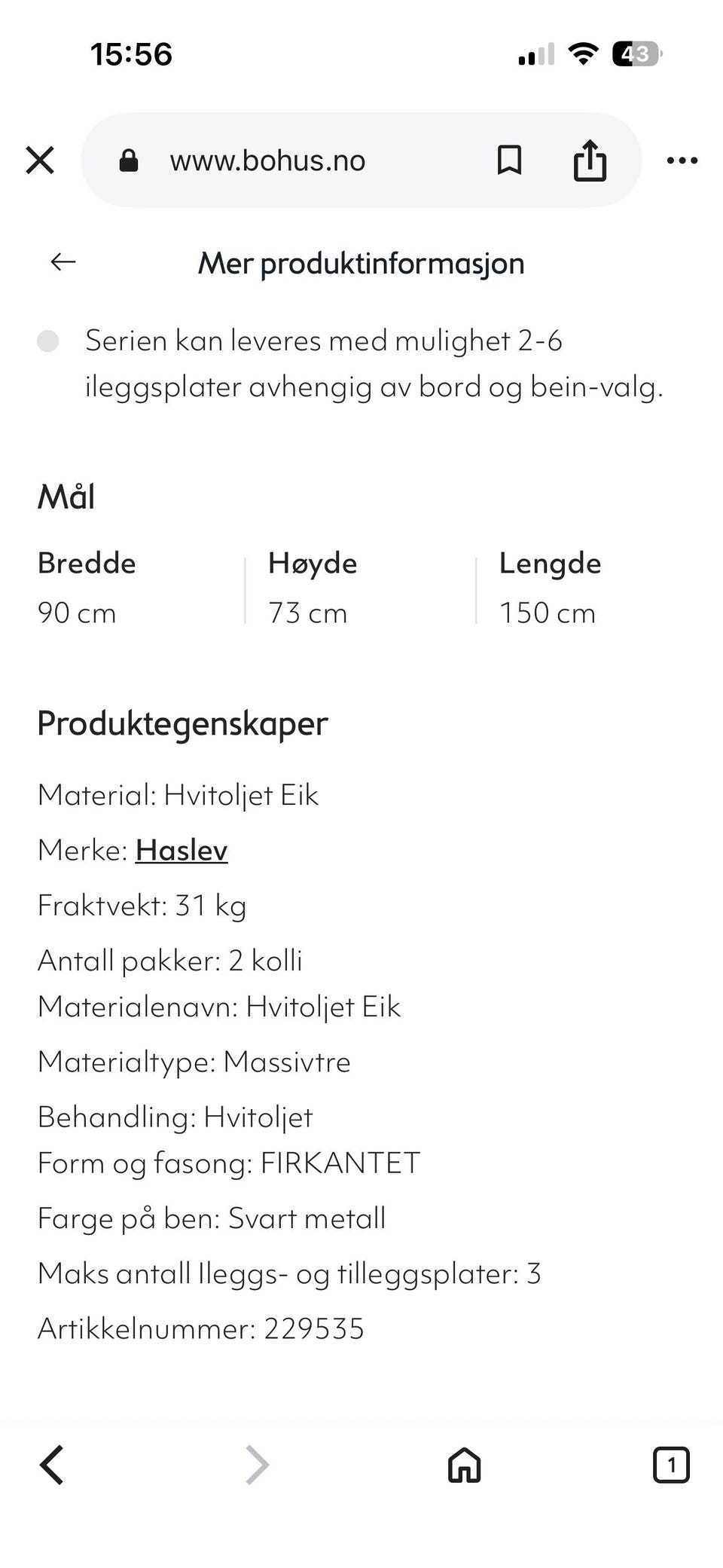Open the browser overflow menu

pyautogui.click(x=682, y=160)
